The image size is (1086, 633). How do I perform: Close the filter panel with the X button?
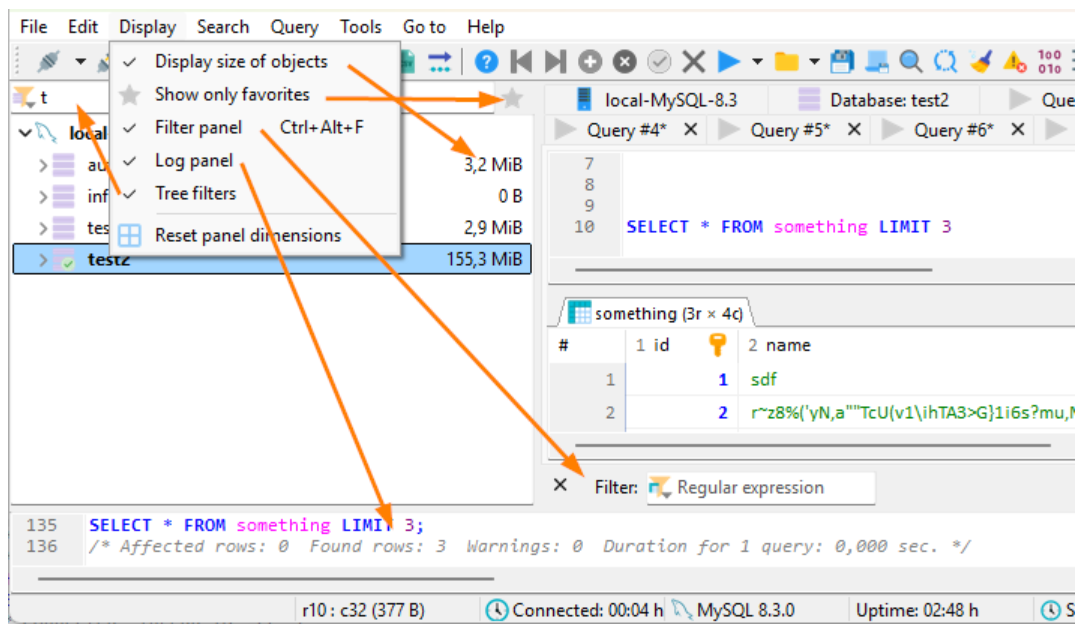[560, 485]
